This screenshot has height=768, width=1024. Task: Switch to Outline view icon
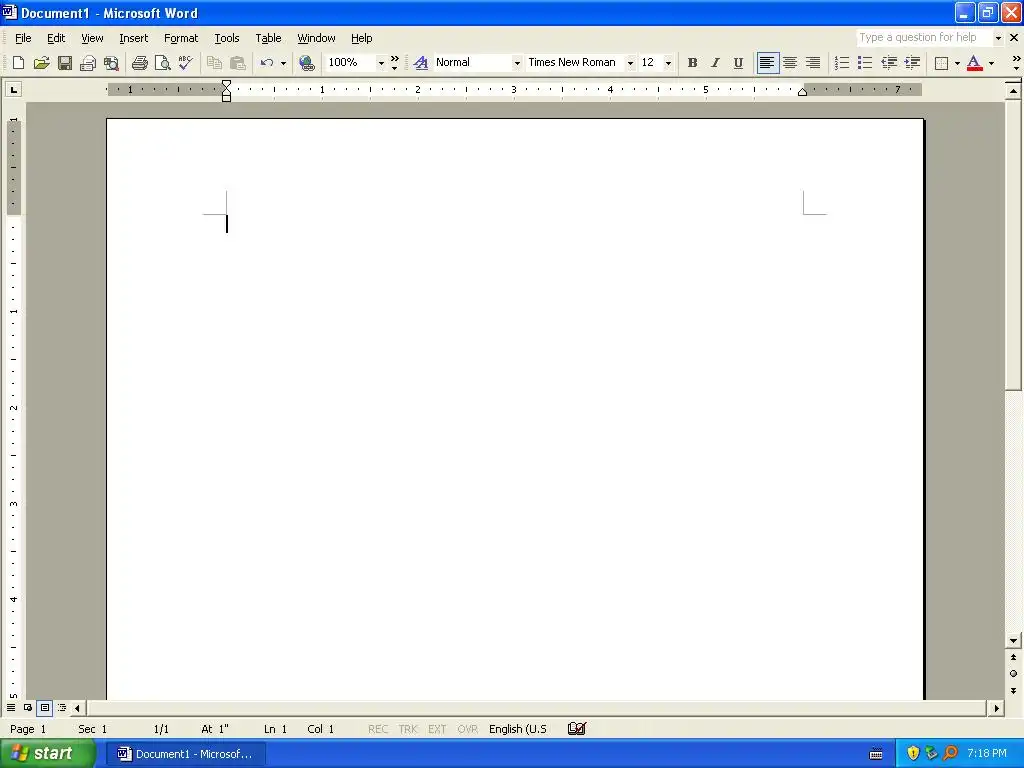click(61, 708)
